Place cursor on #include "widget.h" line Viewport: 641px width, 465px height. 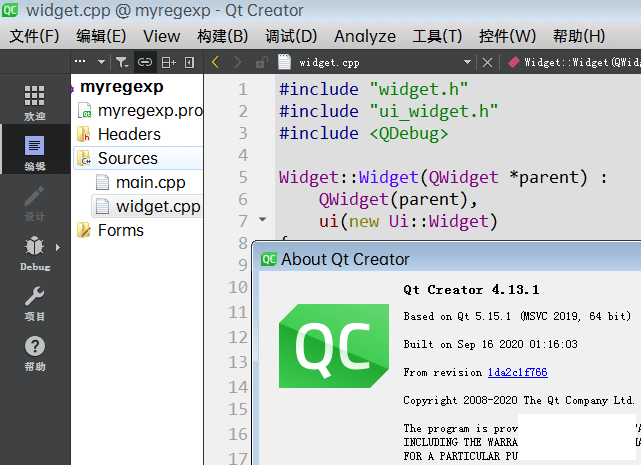373,89
